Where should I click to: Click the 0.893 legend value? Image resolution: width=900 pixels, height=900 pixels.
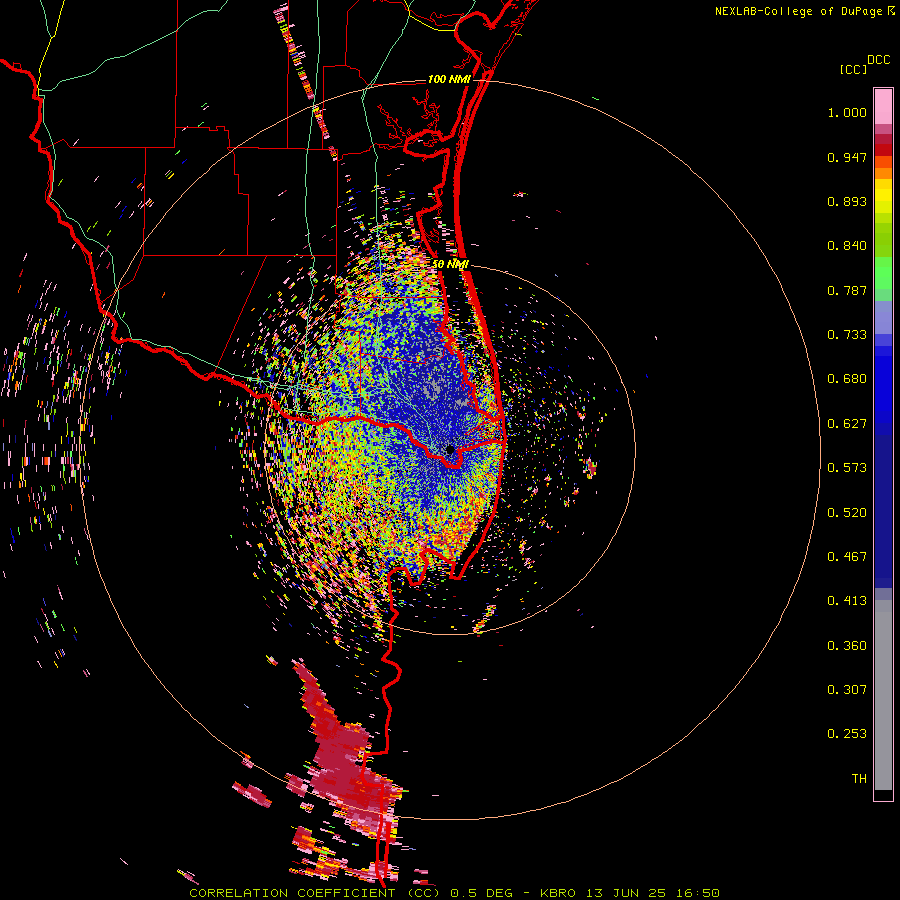847,201
